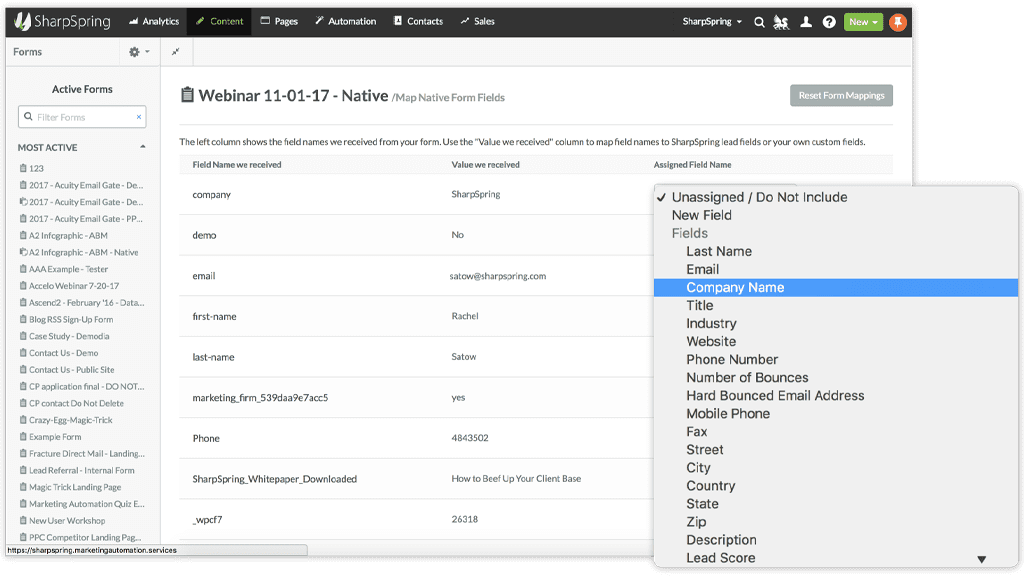Open Crazy-Egg-Magic-Trick form
Viewport: 1024px width, 576px height.
[x=71, y=420]
